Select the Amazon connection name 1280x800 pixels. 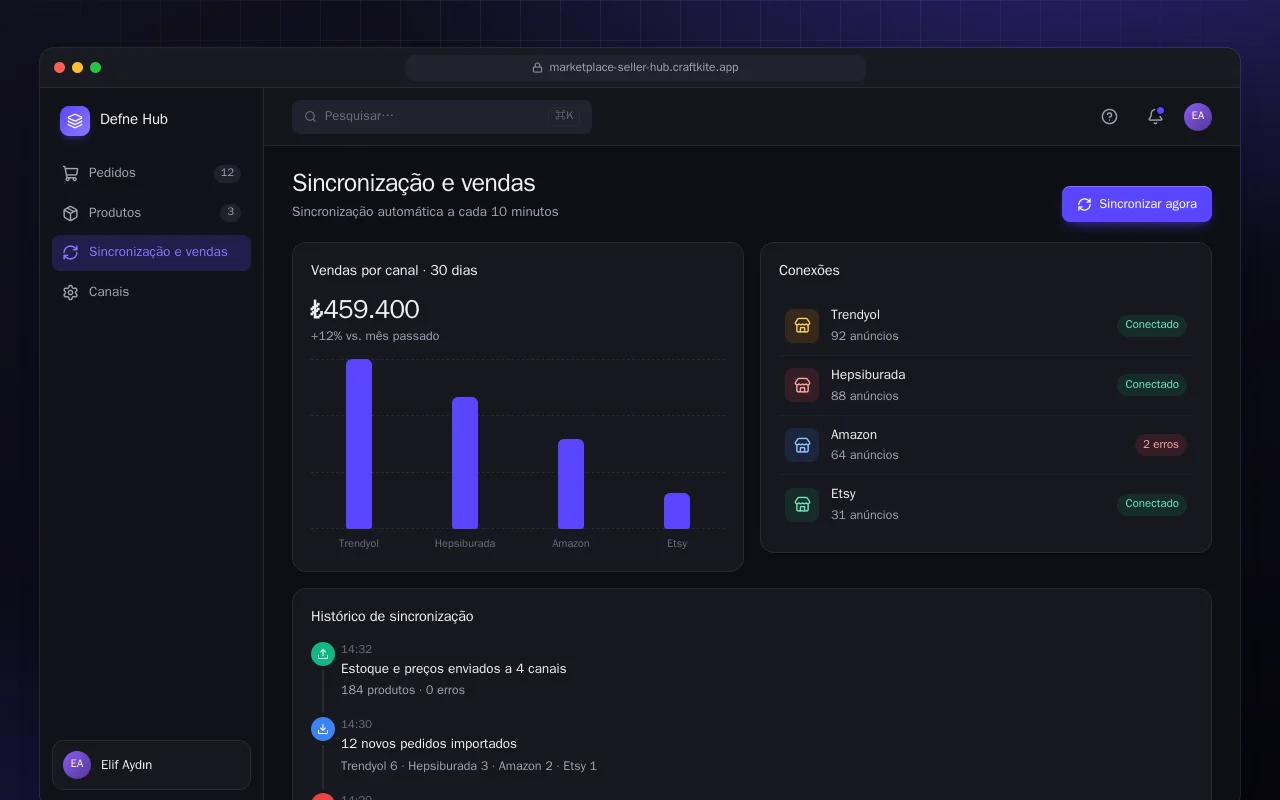pyautogui.click(x=854, y=435)
